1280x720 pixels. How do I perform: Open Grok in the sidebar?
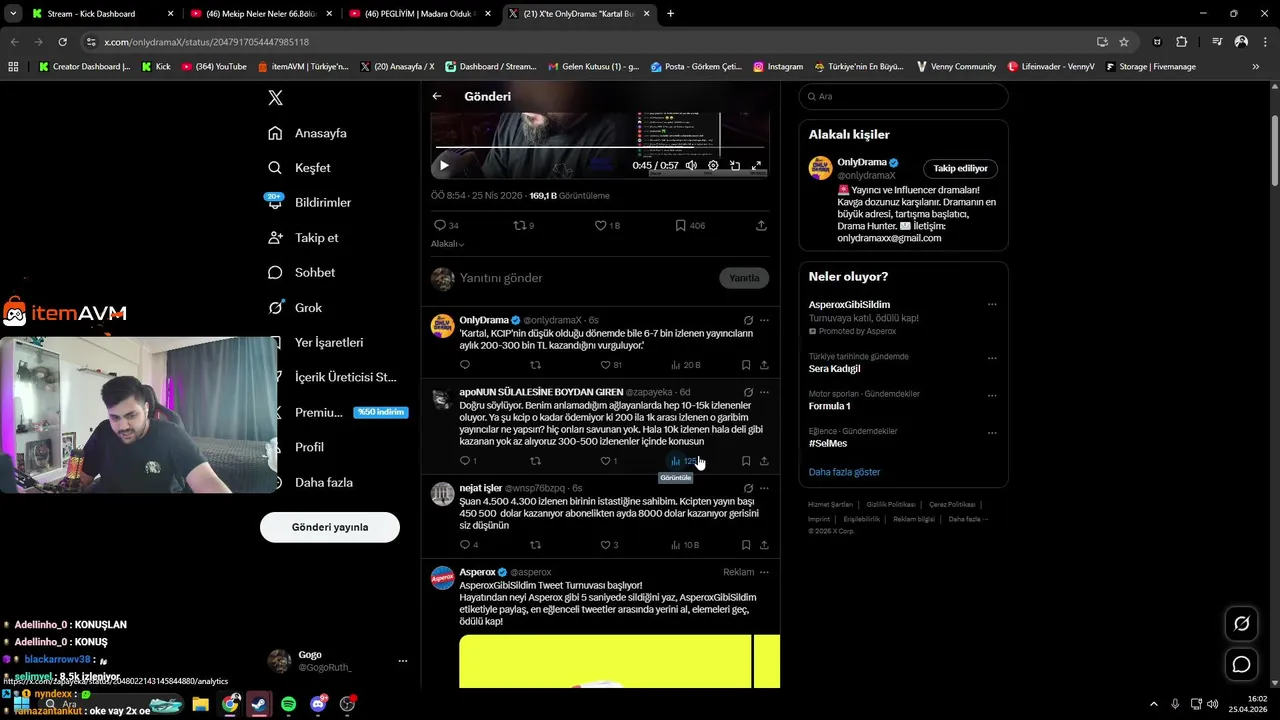pos(295,308)
